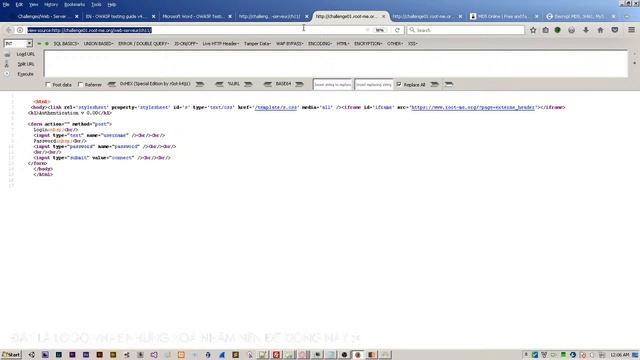Follow the root-me.org externe_header link
This screenshot has width=640, height=360.
pyautogui.click(x=473, y=107)
